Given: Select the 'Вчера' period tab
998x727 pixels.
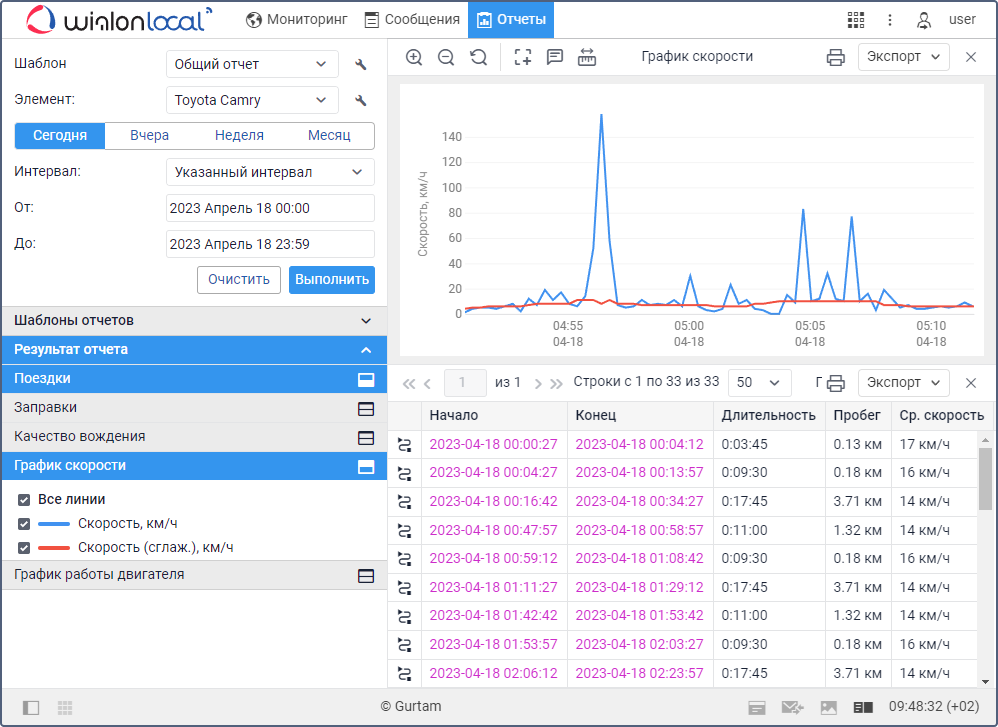Looking at the screenshot, I should [x=150, y=136].
